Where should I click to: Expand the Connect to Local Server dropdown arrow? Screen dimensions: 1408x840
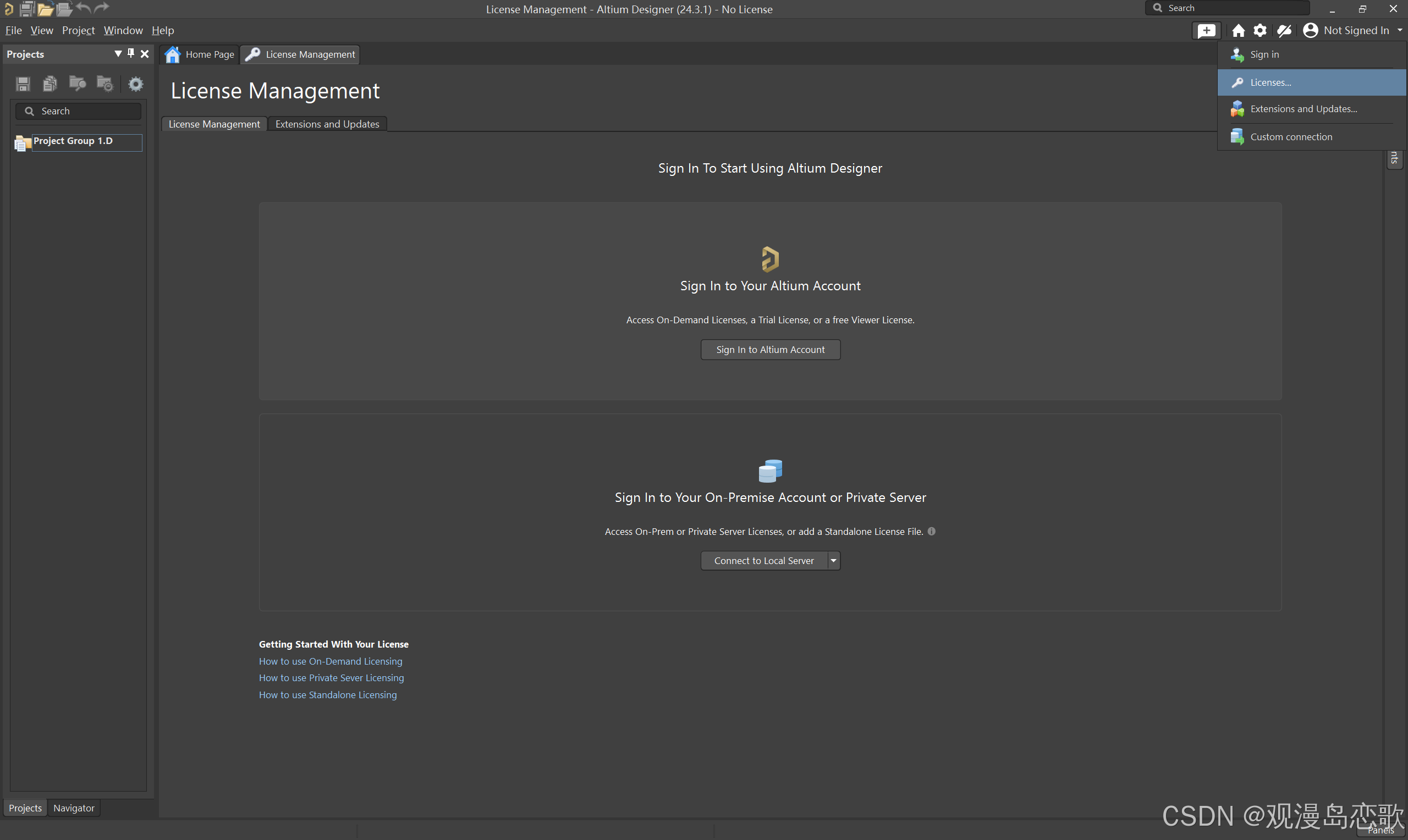pyautogui.click(x=833, y=561)
